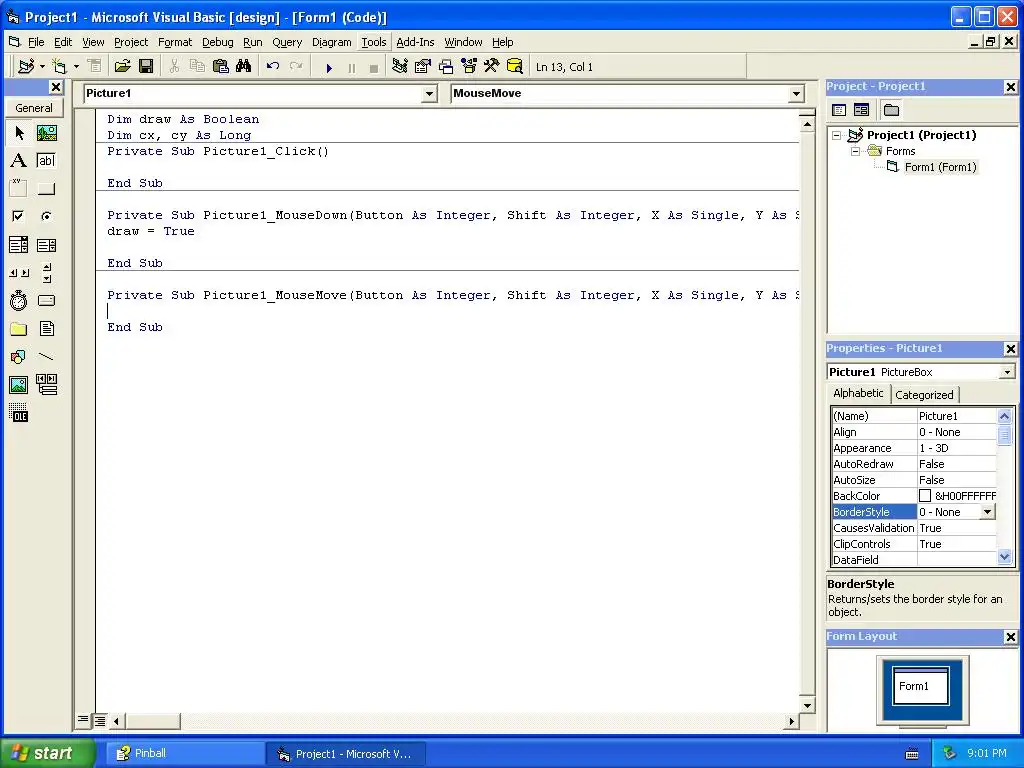Screen dimensions: 1024x768
Task: Open the Picture1 PictureBox properties object dropdown
Action: click(1007, 372)
